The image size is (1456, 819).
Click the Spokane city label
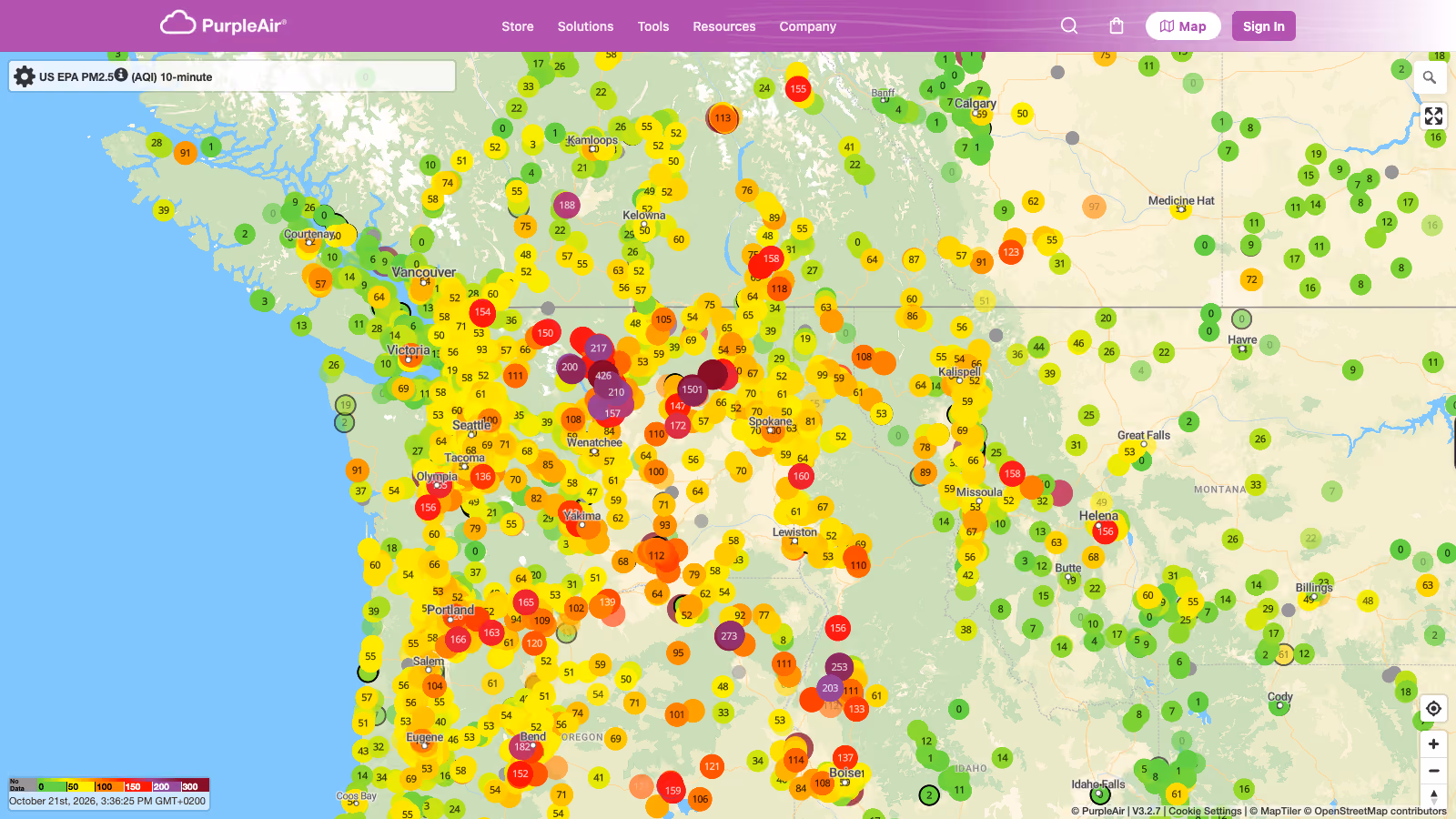[x=771, y=421]
